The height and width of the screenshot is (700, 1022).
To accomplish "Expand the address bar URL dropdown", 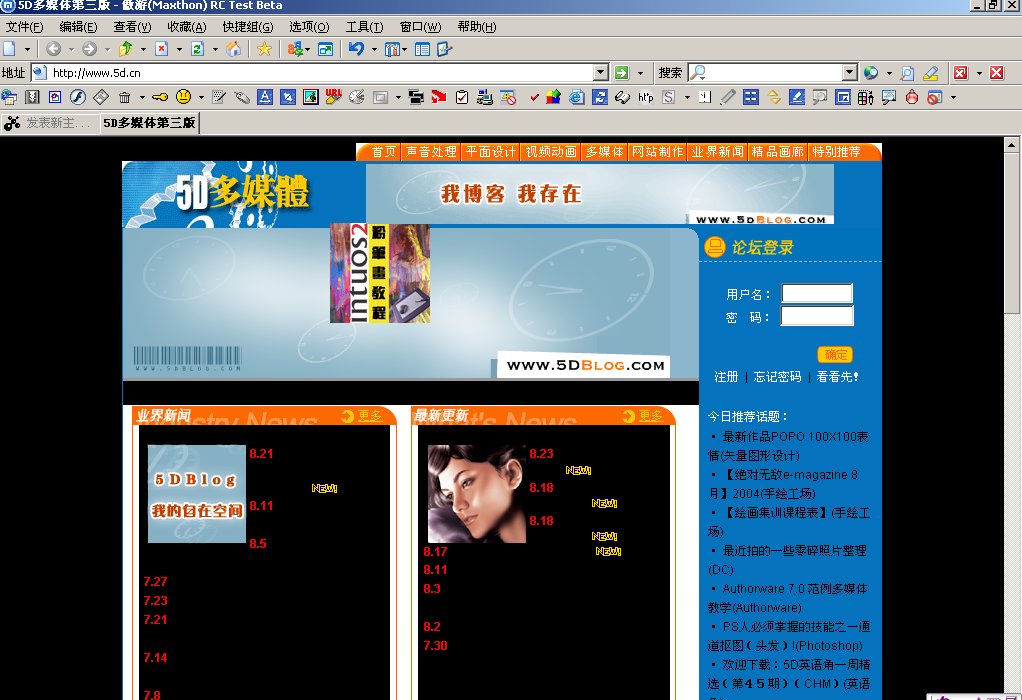I will [601, 72].
